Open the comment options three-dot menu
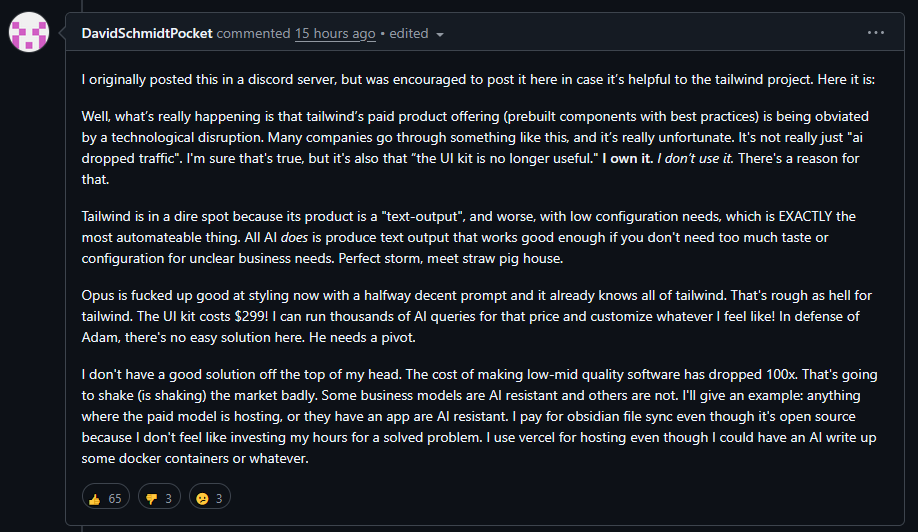 tap(876, 33)
